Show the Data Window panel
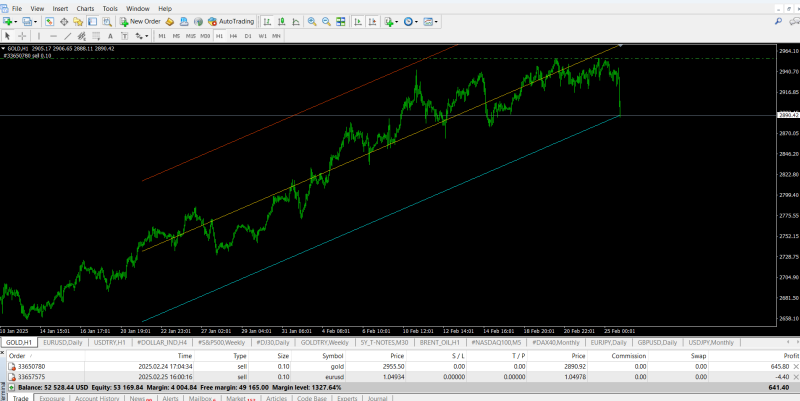Viewport: 800px width, 401px height. (x=64, y=21)
